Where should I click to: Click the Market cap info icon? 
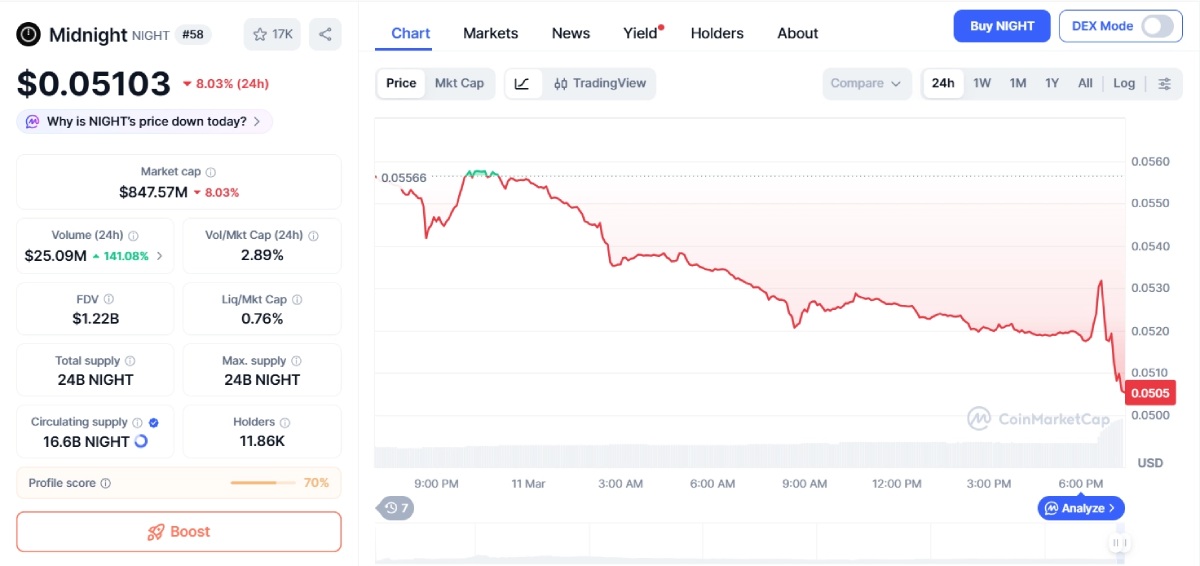click(x=211, y=172)
